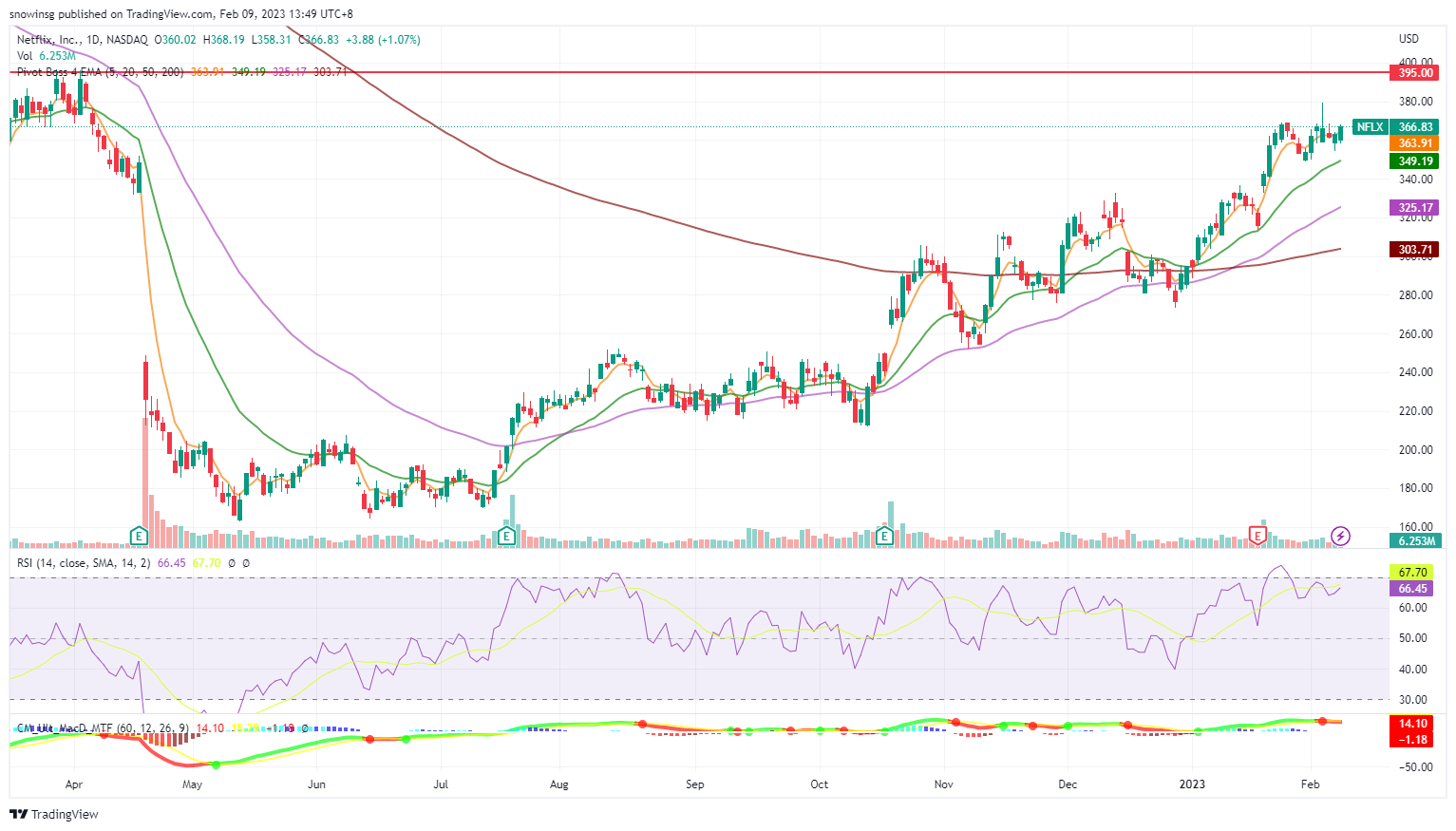Click the TradingView logo at bottom left
The width and height of the screenshot is (1456, 831).
54,814
